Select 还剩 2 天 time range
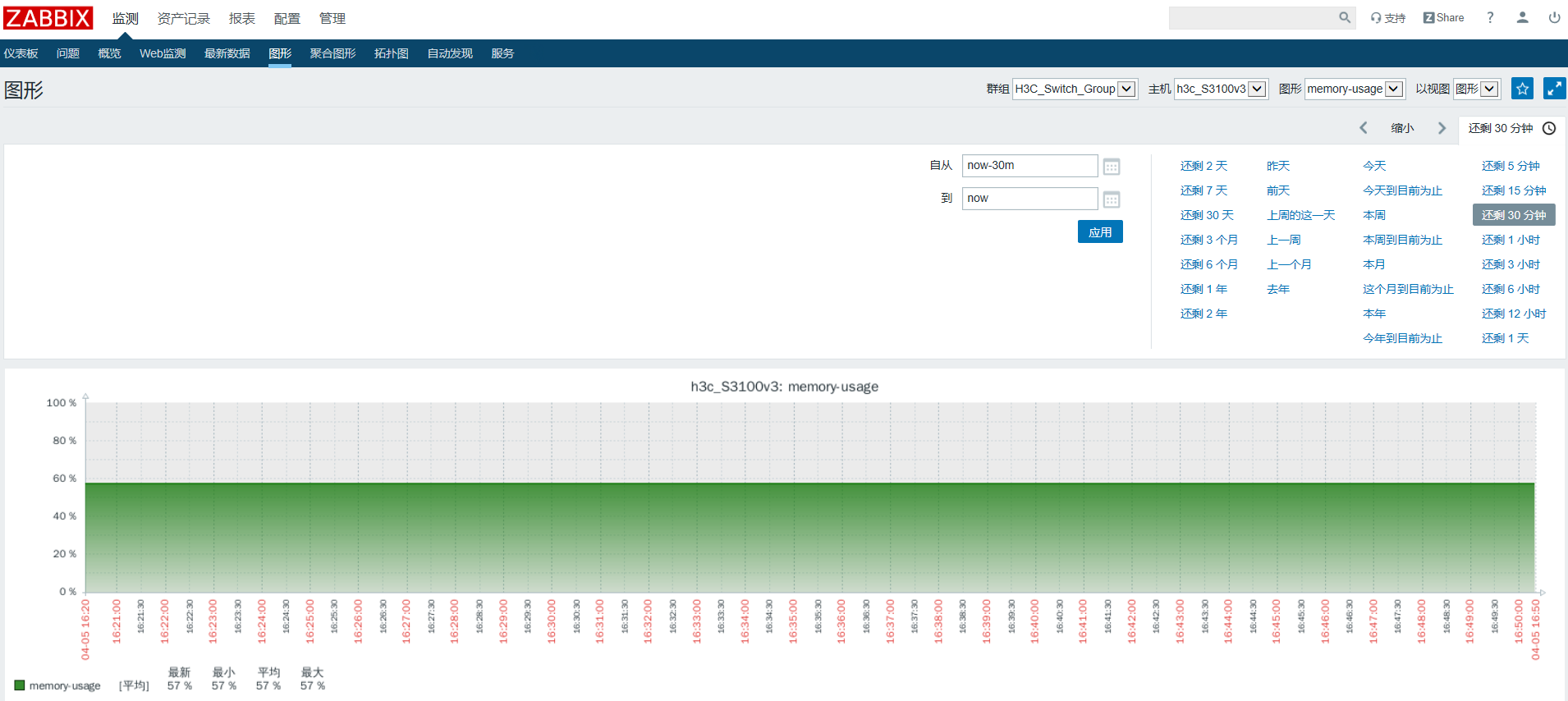This screenshot has height=701, width=1568. point(1204,166)
